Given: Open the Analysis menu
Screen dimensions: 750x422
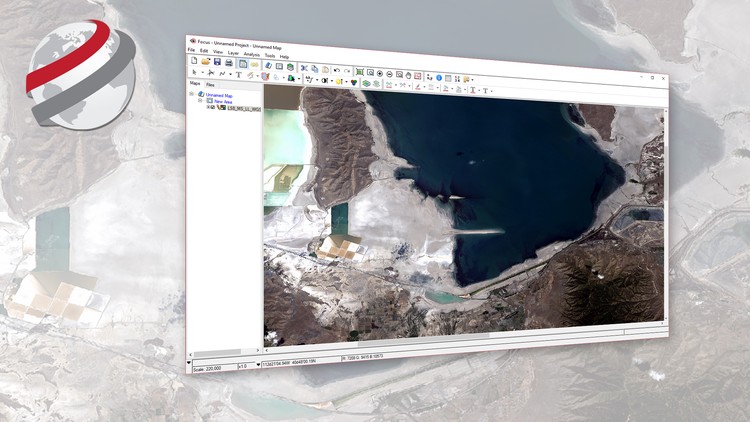Looking at the screenshot, I should 252,54.
